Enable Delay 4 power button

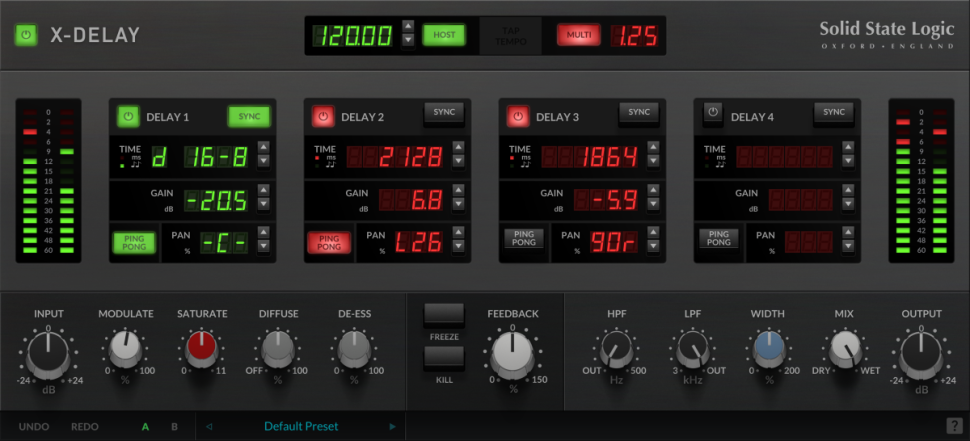click(x=713, y=113)
